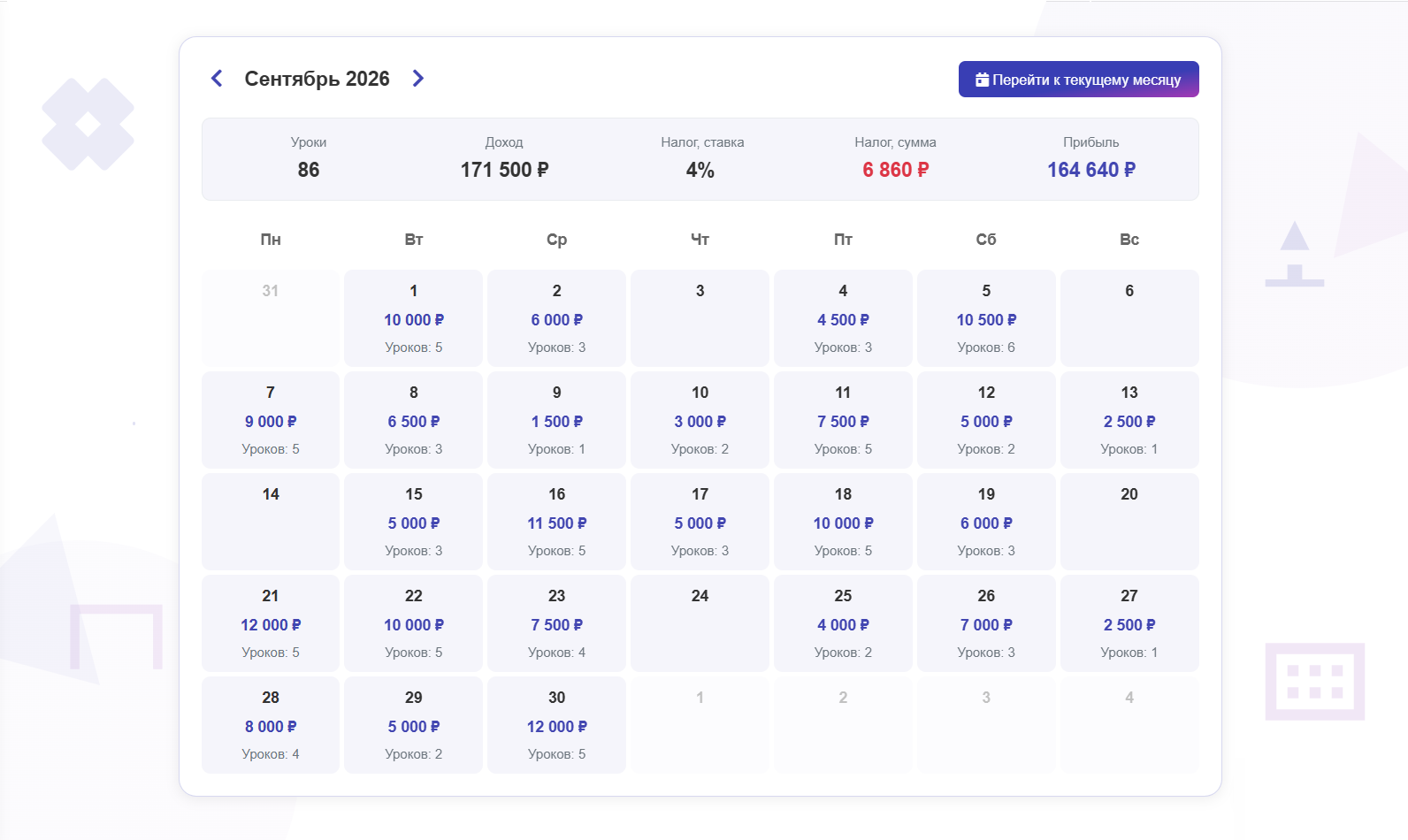Select the empty September 24 cell
This screenshot has height=840, width=1408.
700,623
